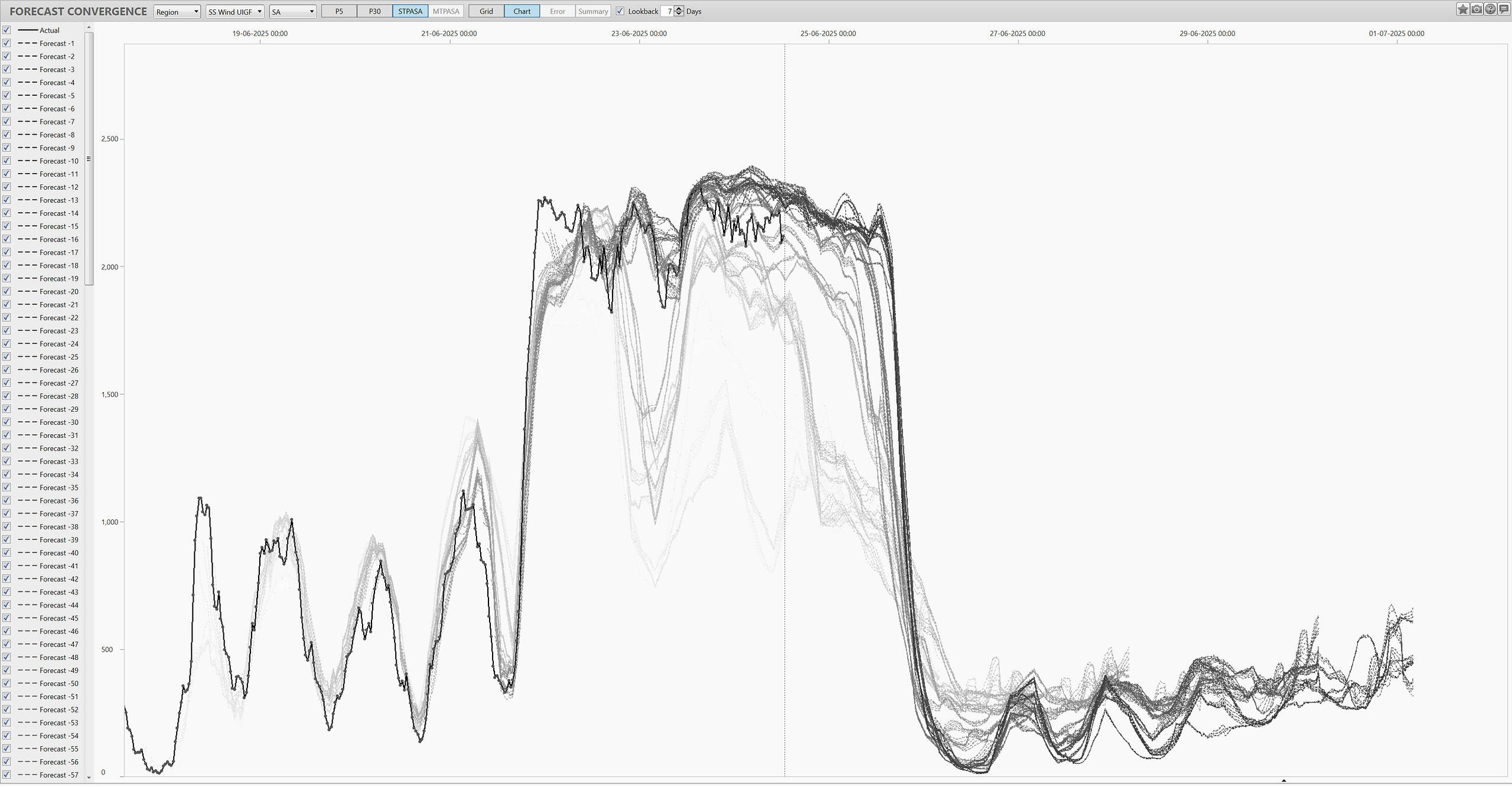The height and width of the screenshot is (787, 1512).
Task: Click the 2,500 y-axis label
Action: point(109,139)
